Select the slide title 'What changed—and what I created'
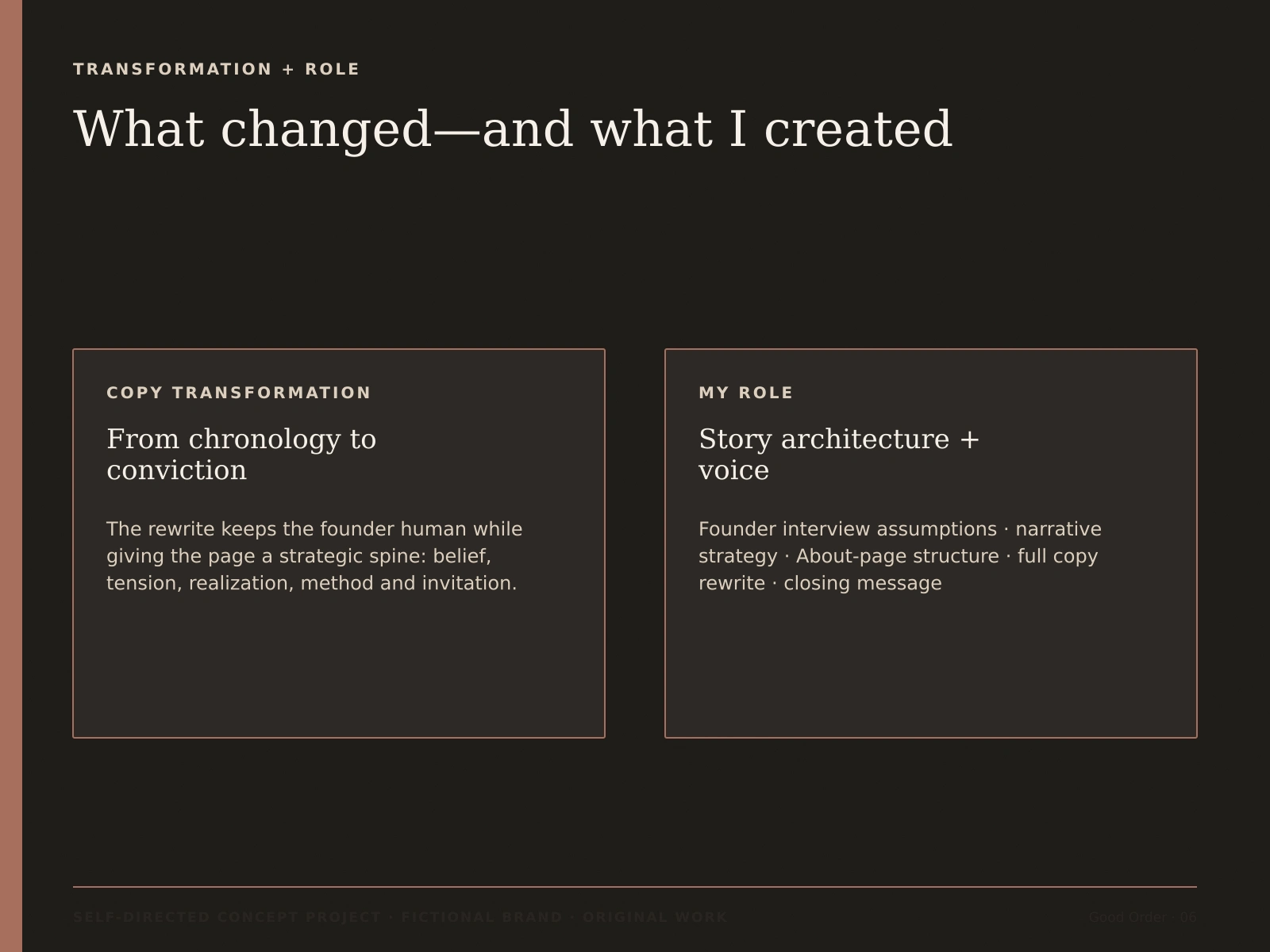 (513, 129)
